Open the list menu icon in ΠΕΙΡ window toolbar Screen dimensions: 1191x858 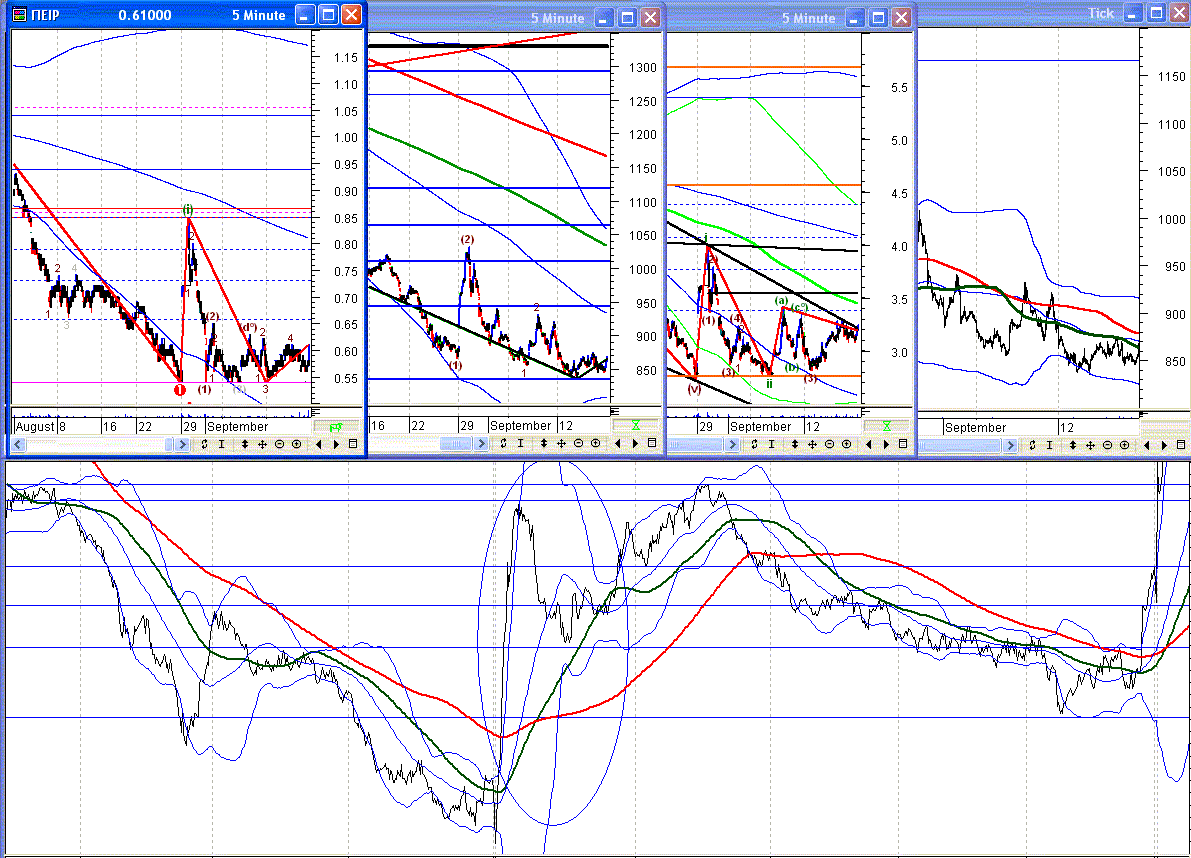click(x=352, y=443)
